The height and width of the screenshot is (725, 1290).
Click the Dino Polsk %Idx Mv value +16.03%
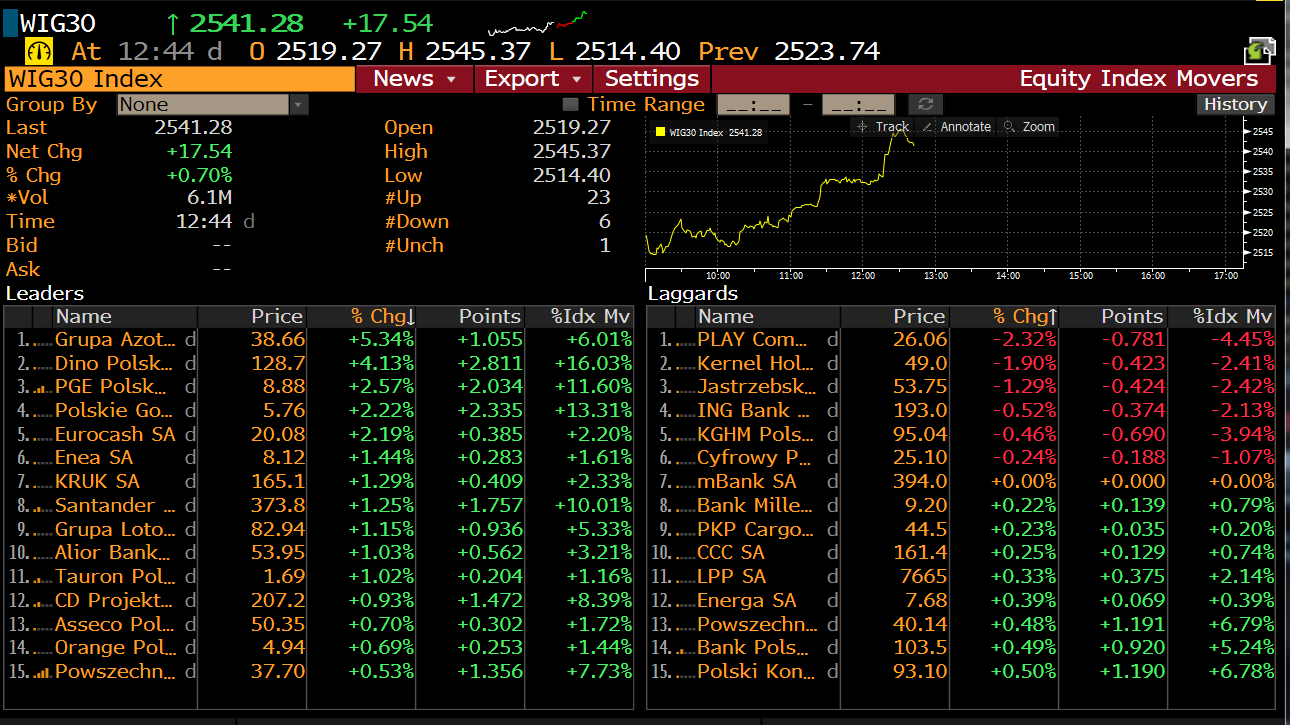(x=591, y=363)
